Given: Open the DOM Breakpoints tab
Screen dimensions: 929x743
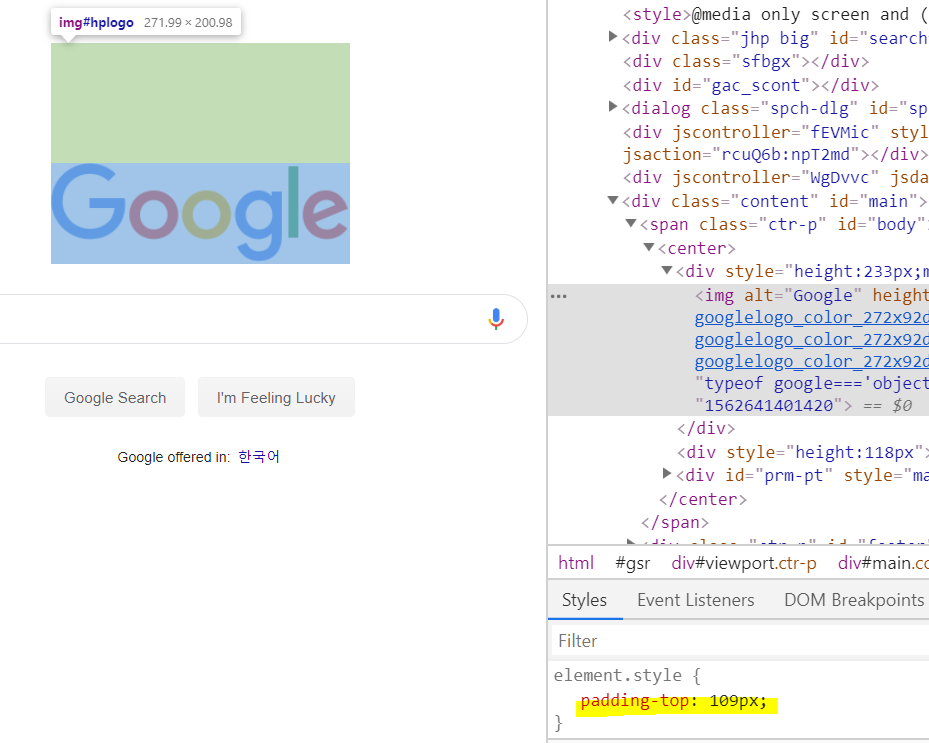Looking at the screenshot, I should (x=854, y=600).
